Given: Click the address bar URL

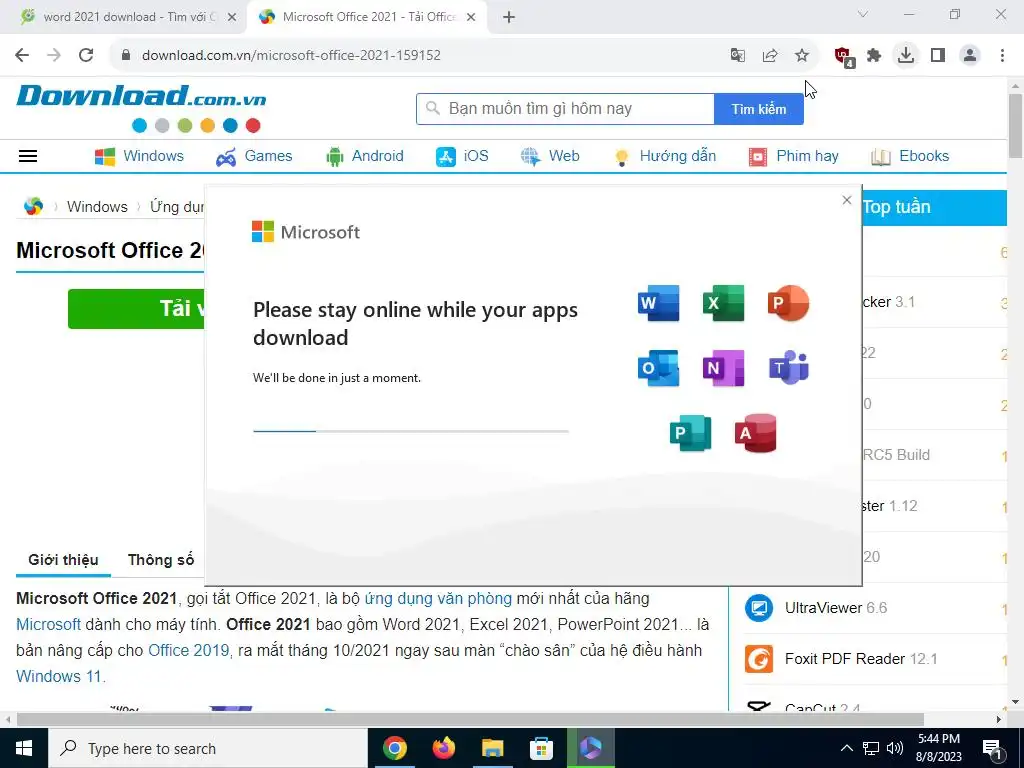Looking at the screenshot, I should [x=291, y=55].
